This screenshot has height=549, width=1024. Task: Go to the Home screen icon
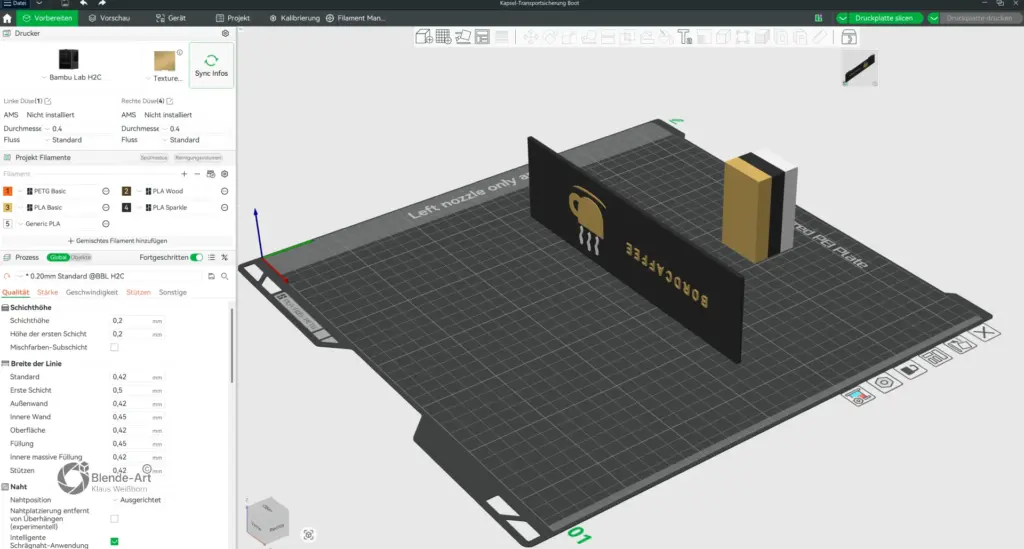[7, 18]
